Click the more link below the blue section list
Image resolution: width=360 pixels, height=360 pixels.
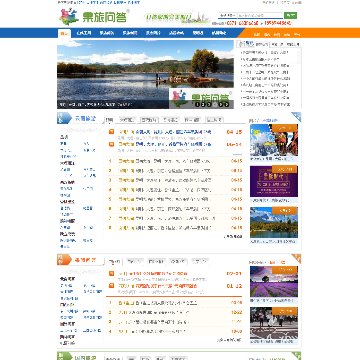tap(233, 236)
